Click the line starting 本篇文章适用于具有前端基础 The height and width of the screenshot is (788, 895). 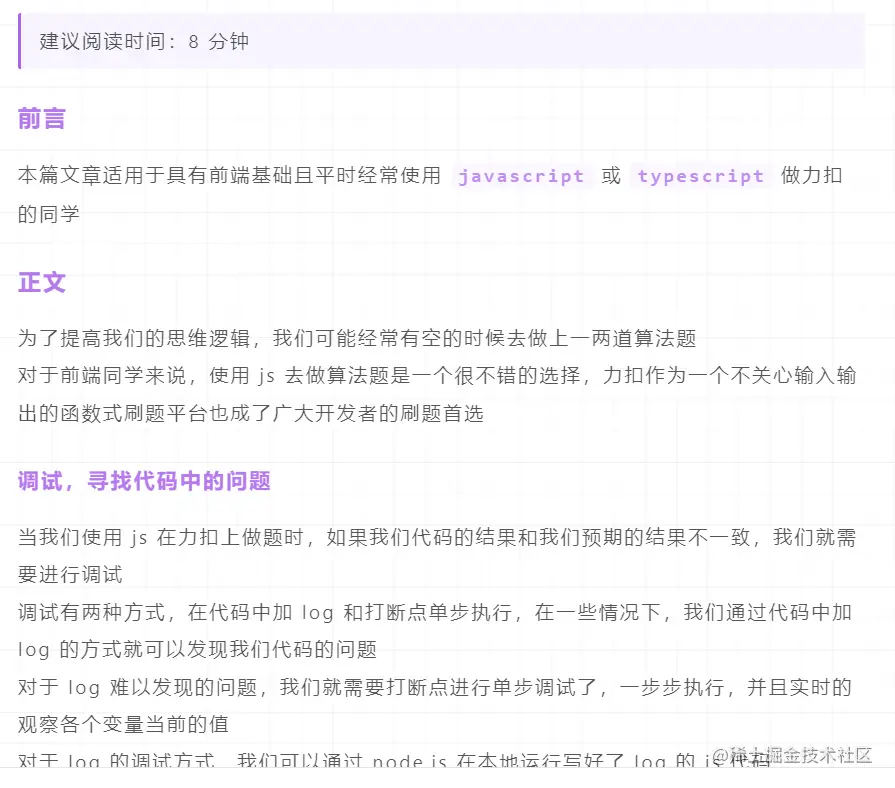pos(430,176)
